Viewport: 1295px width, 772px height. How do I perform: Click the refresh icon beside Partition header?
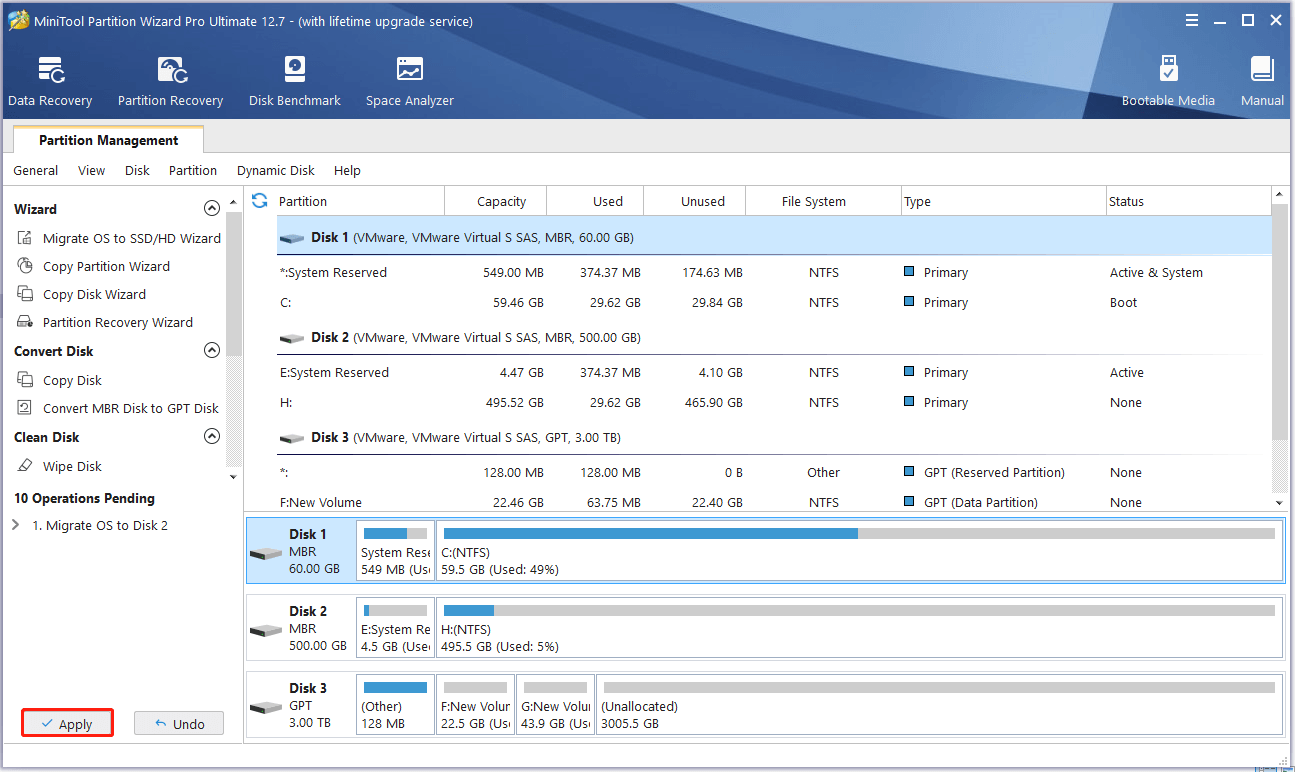point(260,201)
